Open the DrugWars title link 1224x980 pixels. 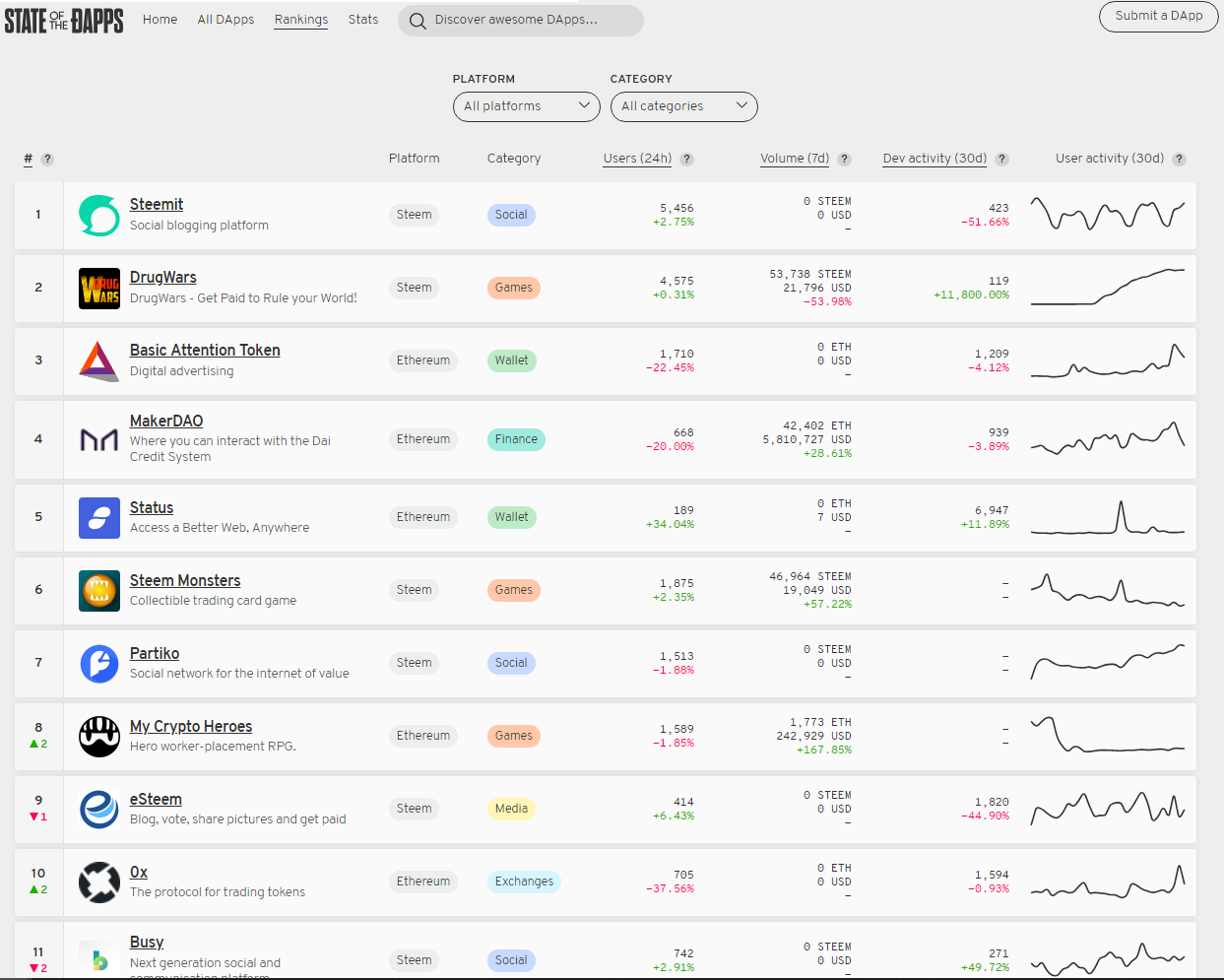(163, 278)
